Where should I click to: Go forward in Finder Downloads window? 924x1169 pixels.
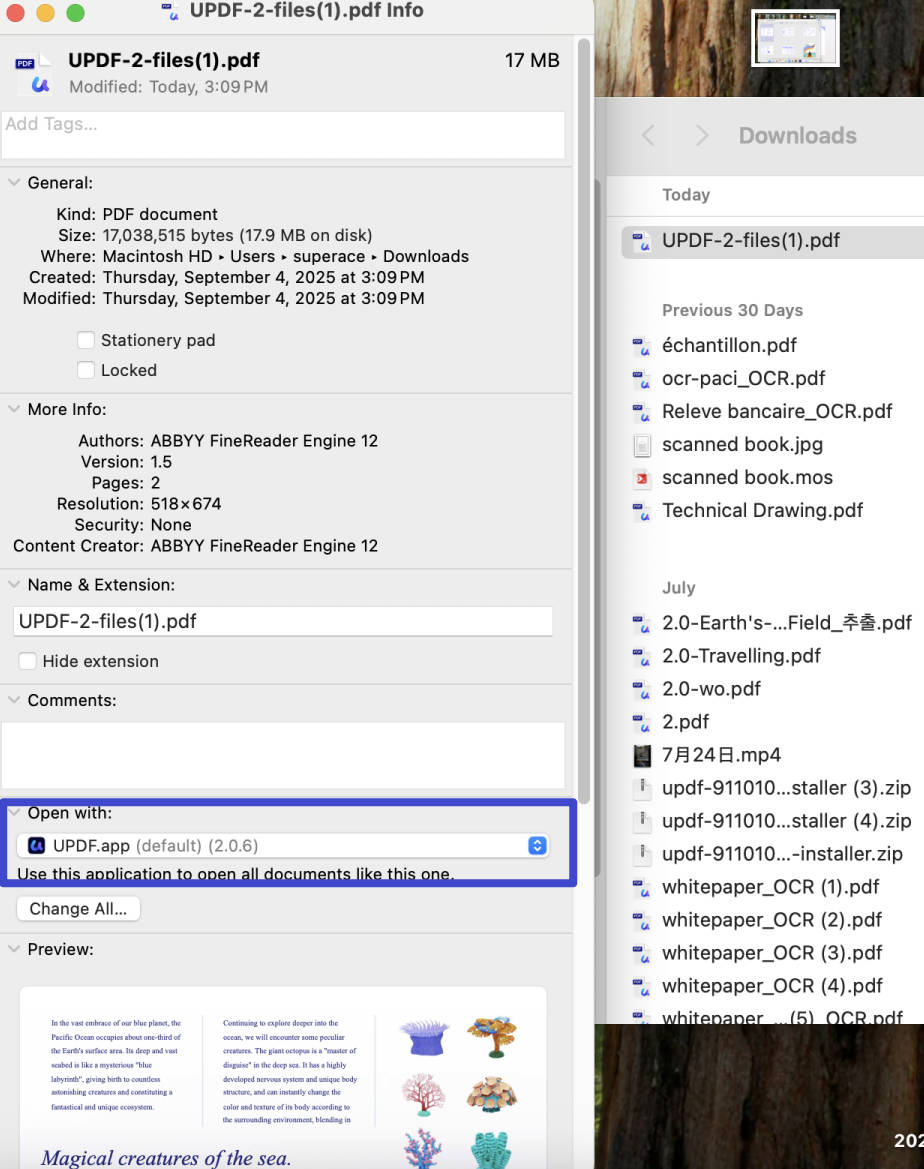pyautogui.click(x=701, y=136)
